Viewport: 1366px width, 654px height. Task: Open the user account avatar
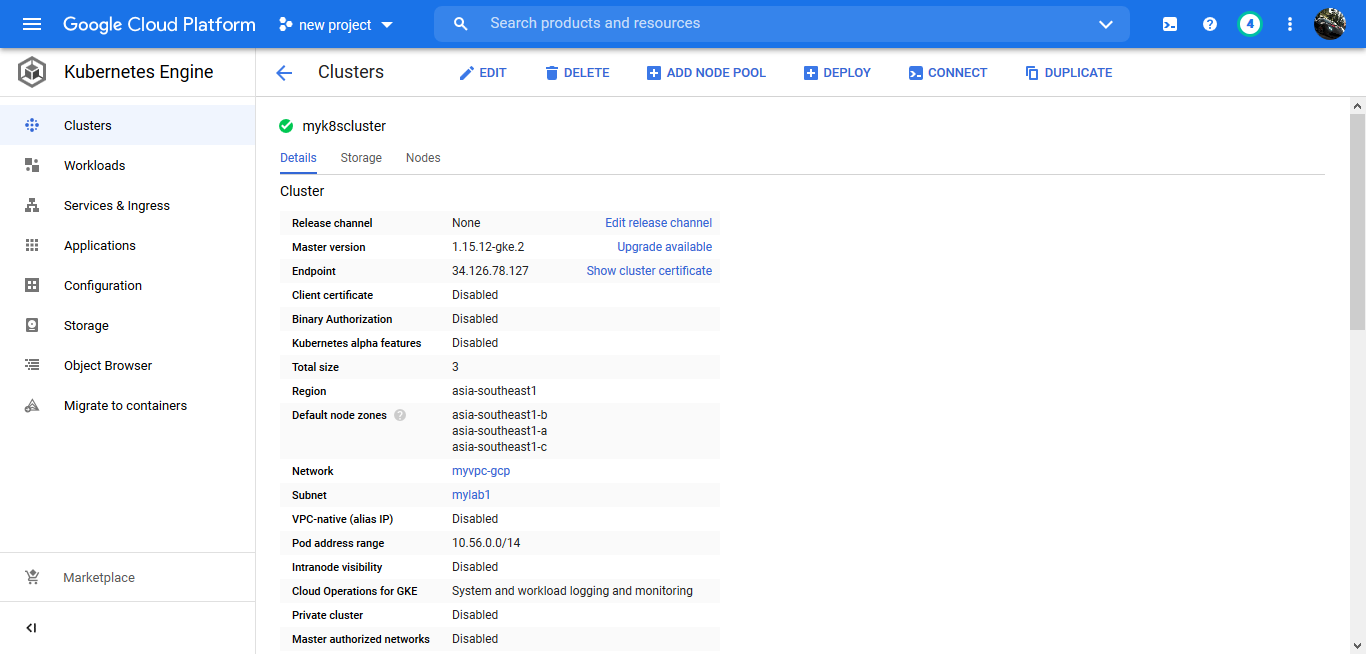pos(1330,24)
